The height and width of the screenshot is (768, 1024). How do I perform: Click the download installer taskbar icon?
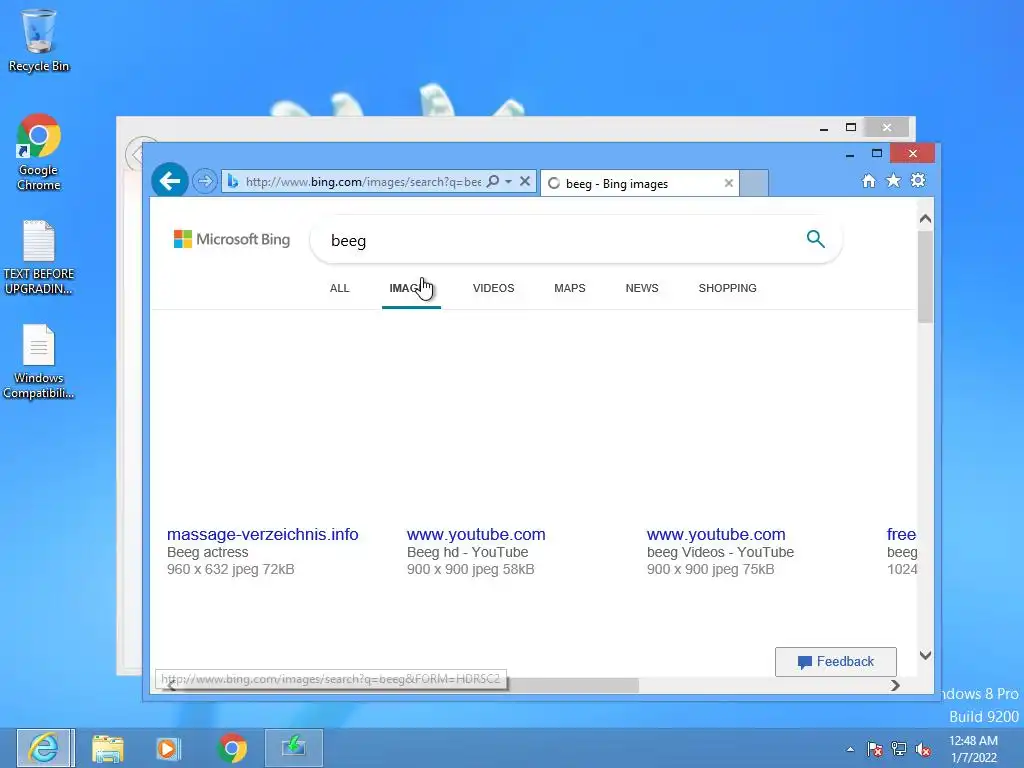click(x=294, y=748)
